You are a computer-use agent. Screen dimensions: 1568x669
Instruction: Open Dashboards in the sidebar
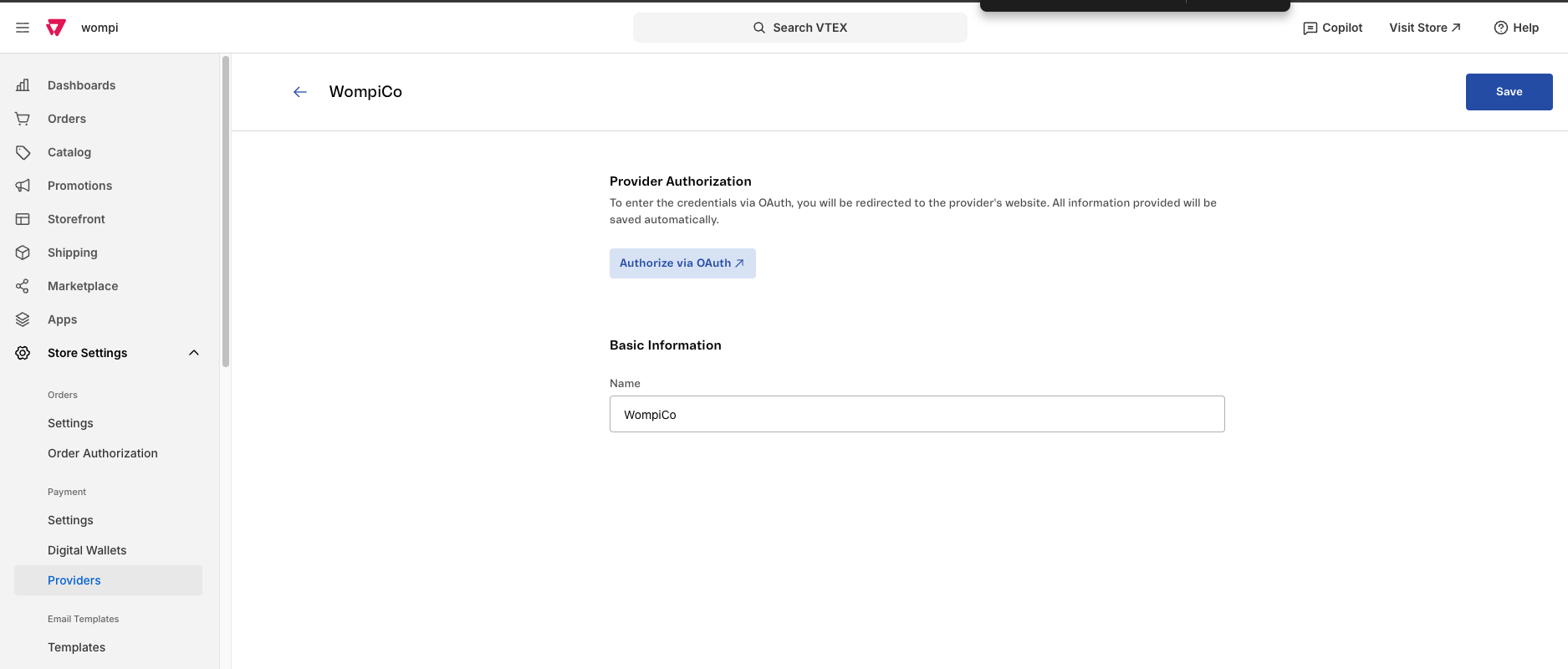click(82, 85)
